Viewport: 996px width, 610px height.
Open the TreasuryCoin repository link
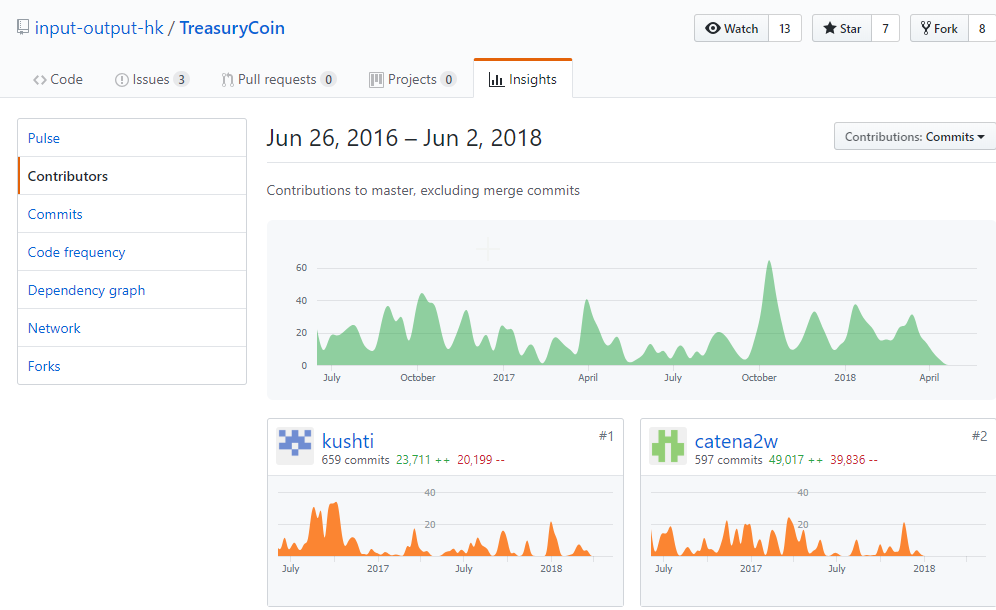(232, 28)
